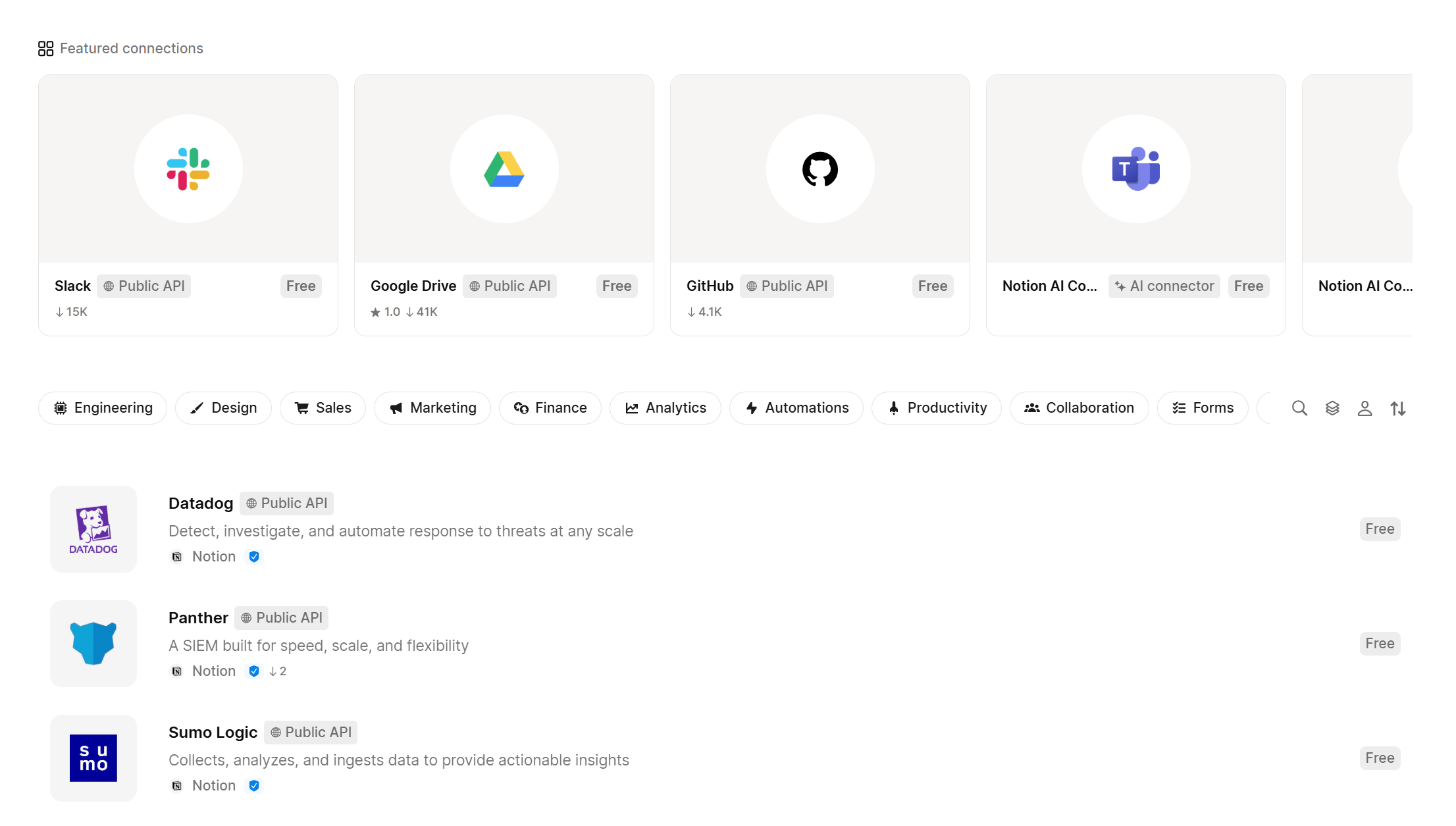Click the Notion author under Sumo Logic
The width and height of the screenshot is (1456, 826).
203,786
